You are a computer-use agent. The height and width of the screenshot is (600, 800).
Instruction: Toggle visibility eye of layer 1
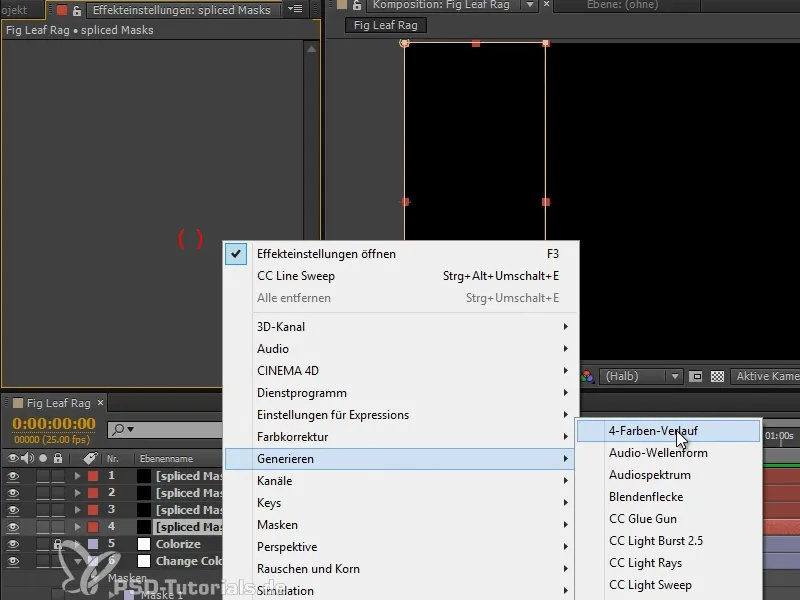(x=13, y=476)
